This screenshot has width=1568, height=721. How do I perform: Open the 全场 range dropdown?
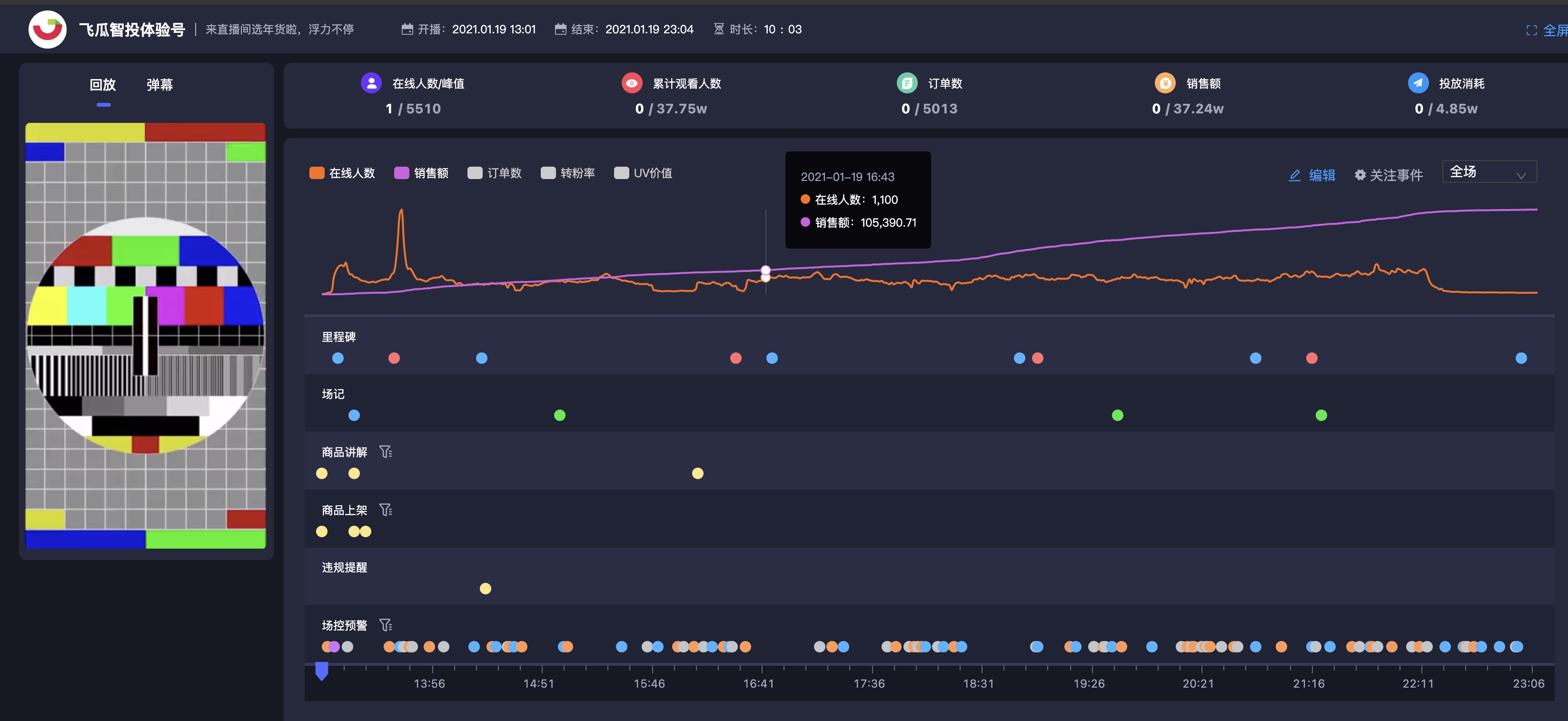[x=1489, y=172]
